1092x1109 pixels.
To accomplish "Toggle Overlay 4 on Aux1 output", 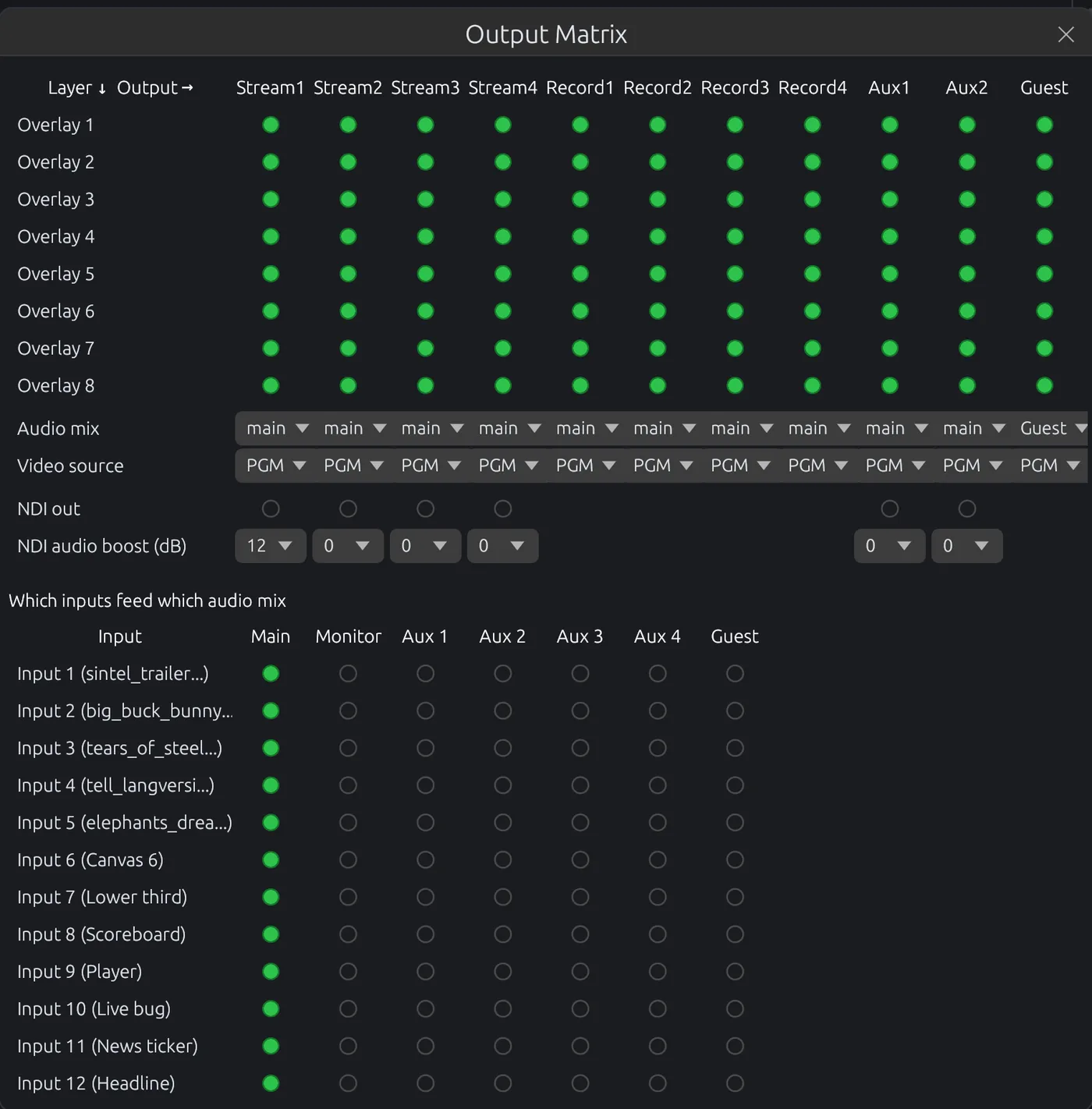I will pos(890,236).
